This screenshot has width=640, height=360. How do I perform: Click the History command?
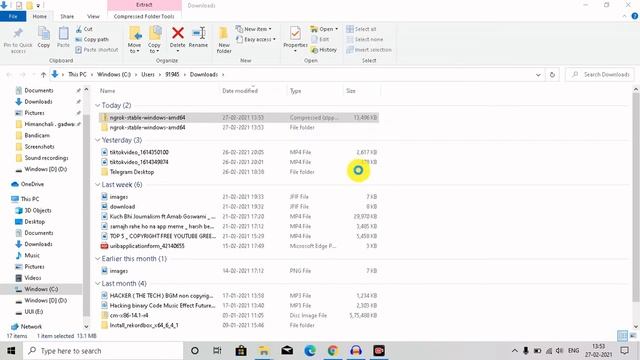coord(324,49)
